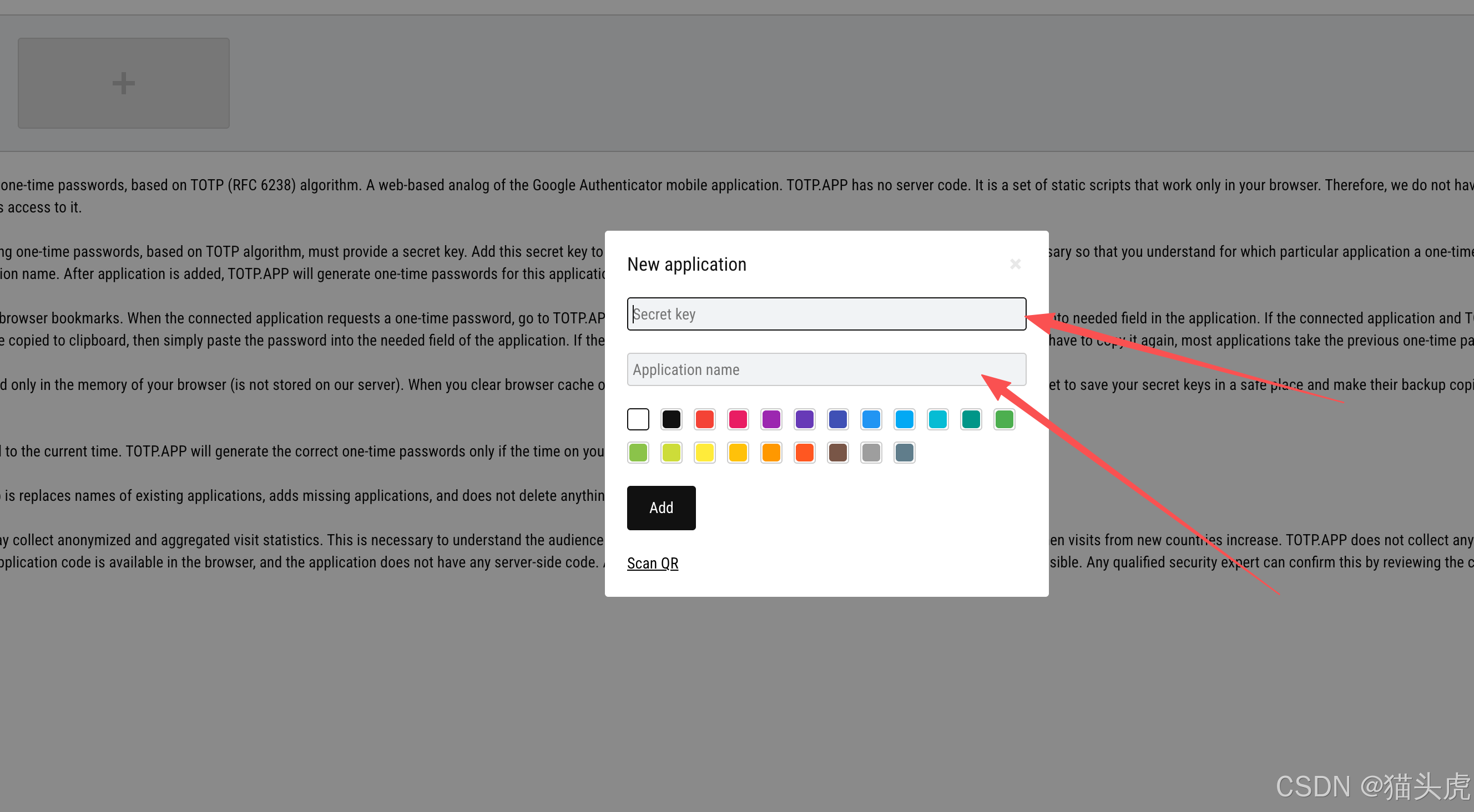This screenshot has width=1474, height=812.
Task: Choose the brown color swatch
Action: pyautogui.click(x=837, y=453)
